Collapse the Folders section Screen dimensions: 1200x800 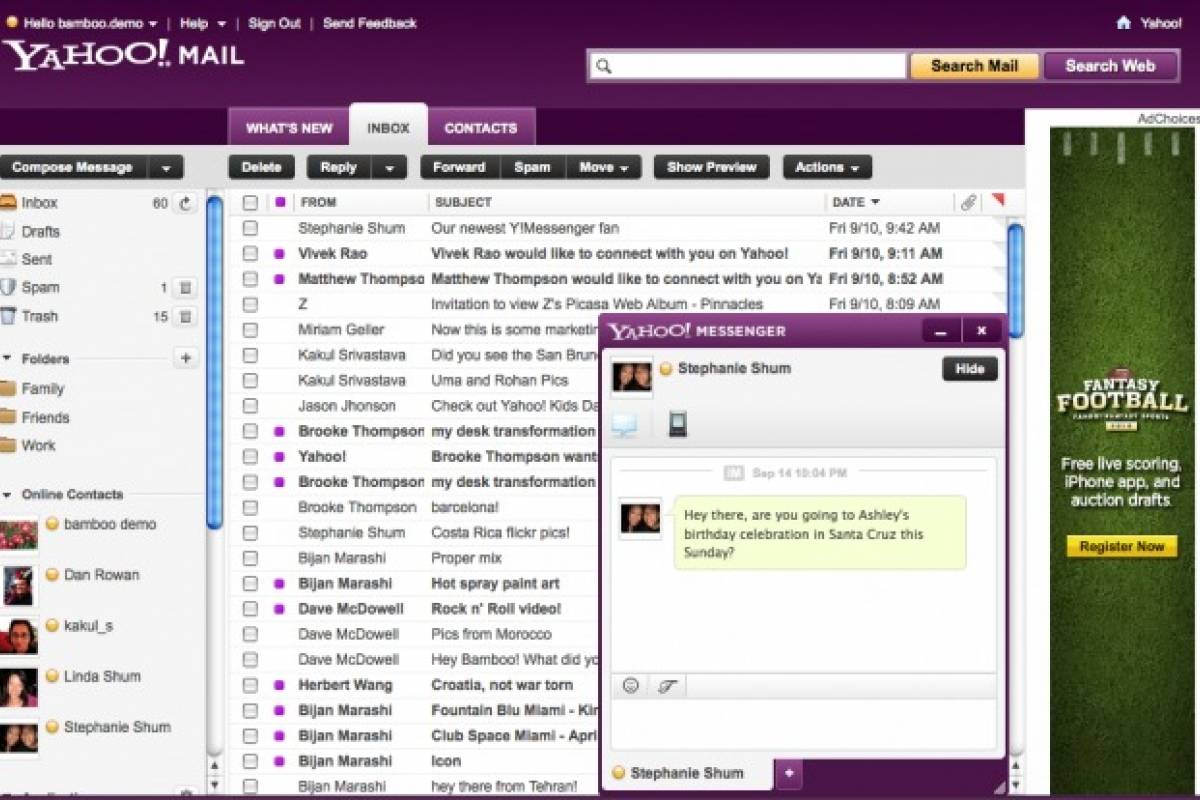coord(7,358)
